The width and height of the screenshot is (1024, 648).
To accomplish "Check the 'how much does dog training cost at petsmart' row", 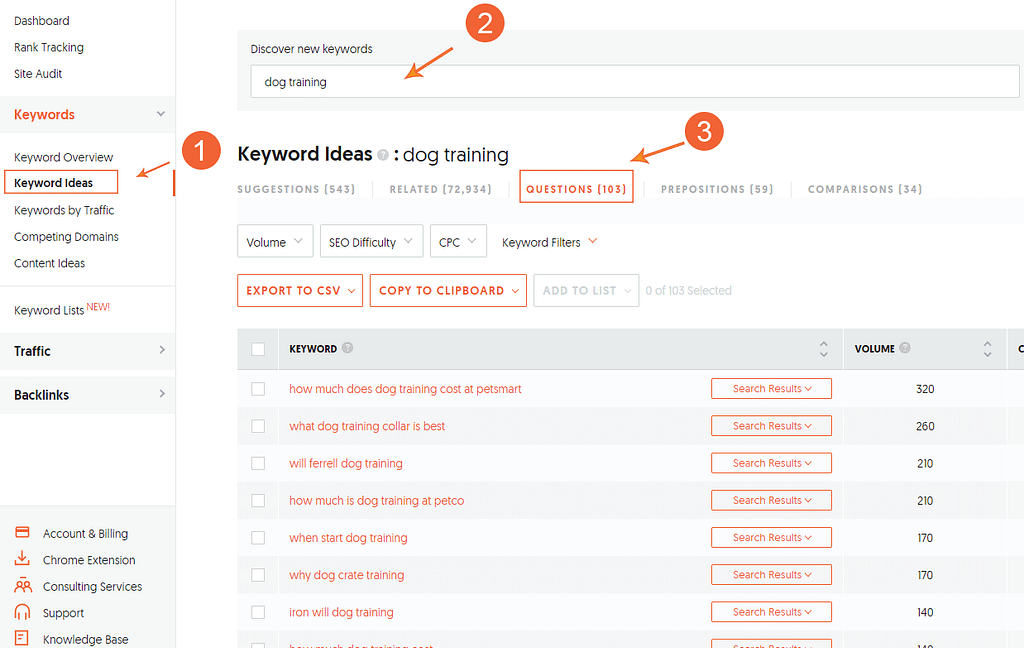I will tap(258, 389).
